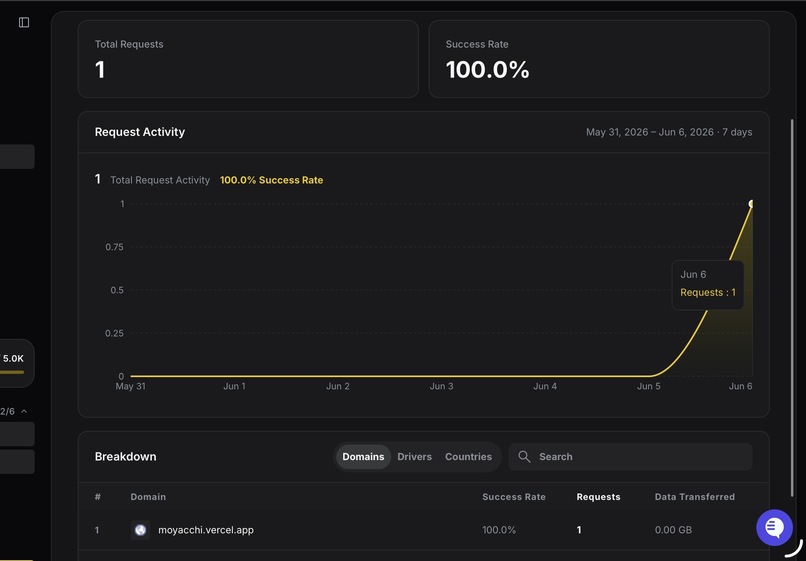Click the Jun 6 data point on chart
The image size is (806, 561).
point(751,204)
